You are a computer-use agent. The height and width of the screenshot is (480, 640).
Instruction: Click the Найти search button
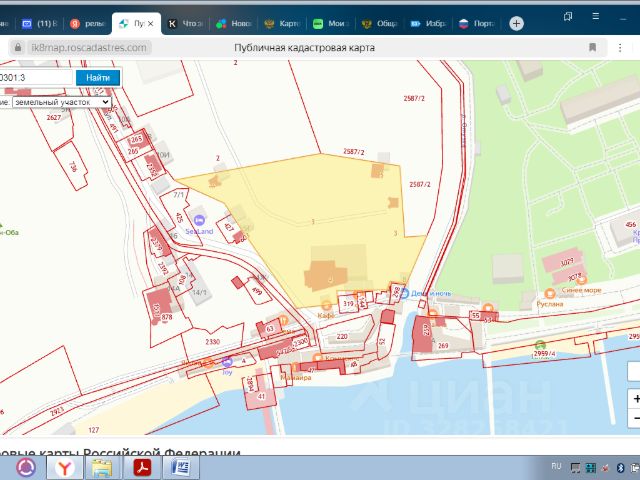[98, 78]
